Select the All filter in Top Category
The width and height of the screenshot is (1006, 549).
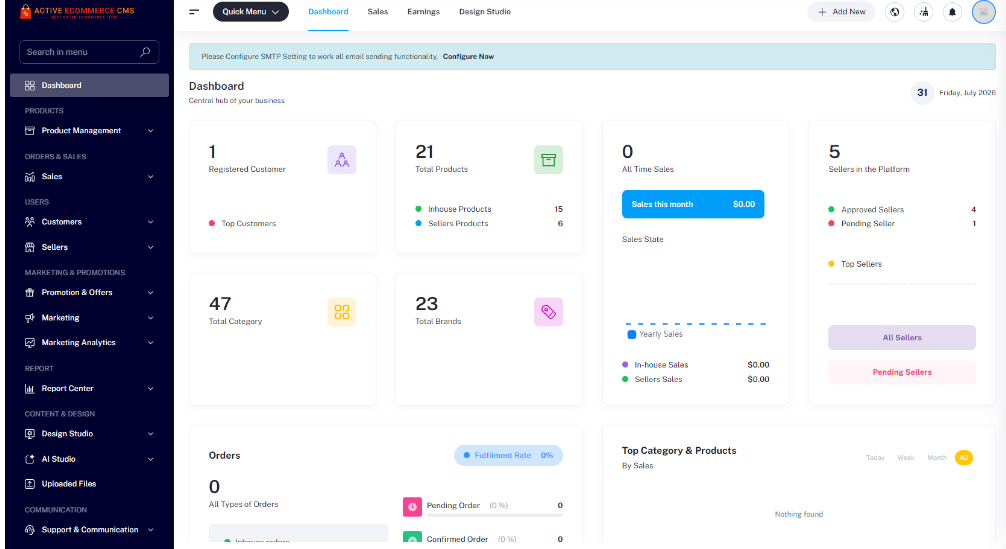(964, 457)
